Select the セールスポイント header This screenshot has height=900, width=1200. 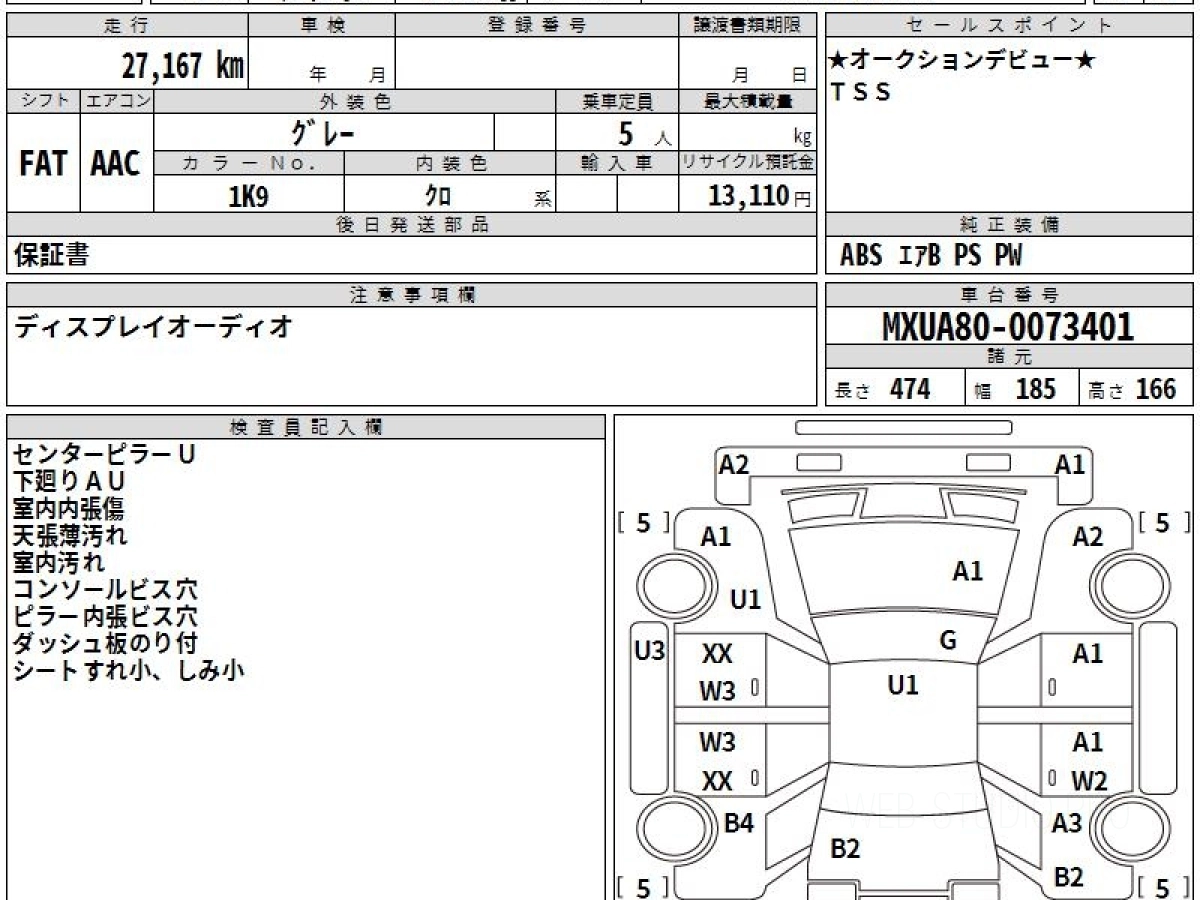tap(1010, 26)
